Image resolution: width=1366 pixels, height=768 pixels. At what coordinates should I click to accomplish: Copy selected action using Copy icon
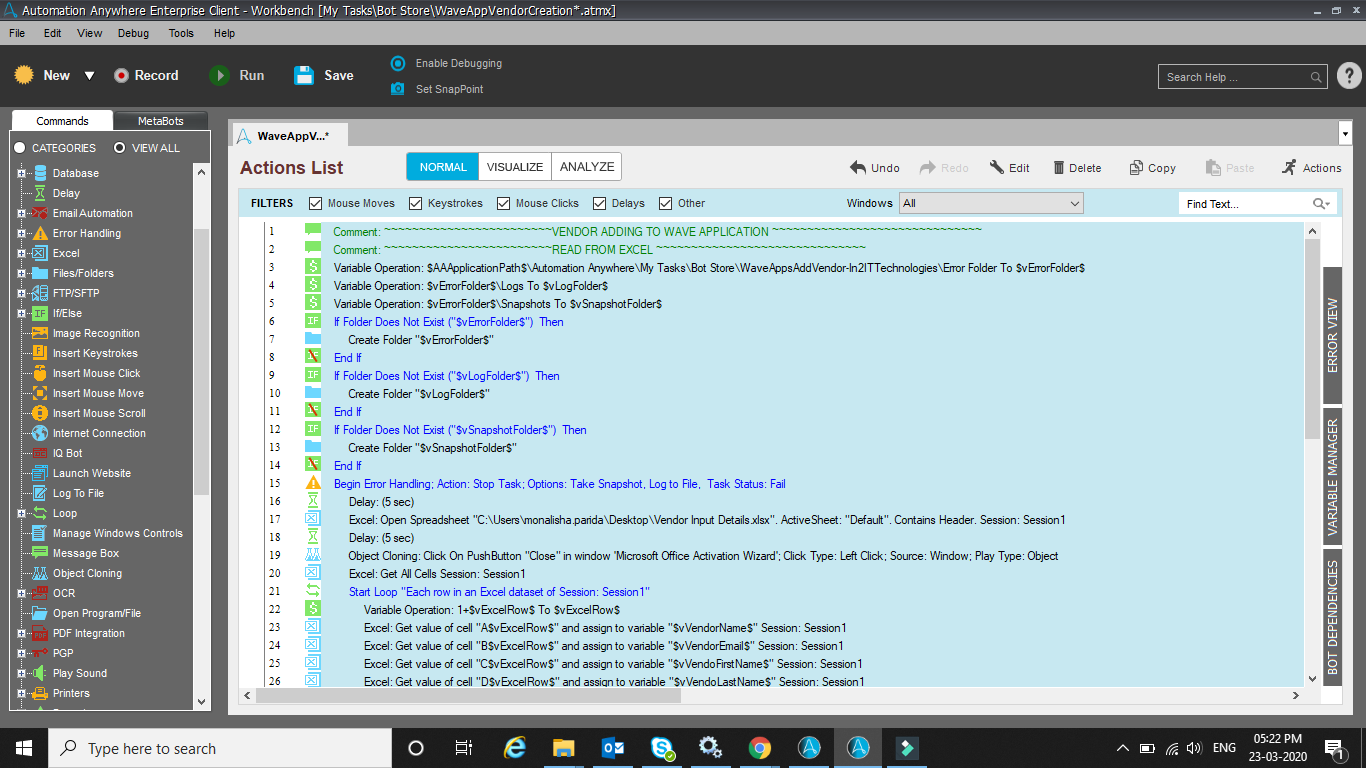click(1137, 168)
